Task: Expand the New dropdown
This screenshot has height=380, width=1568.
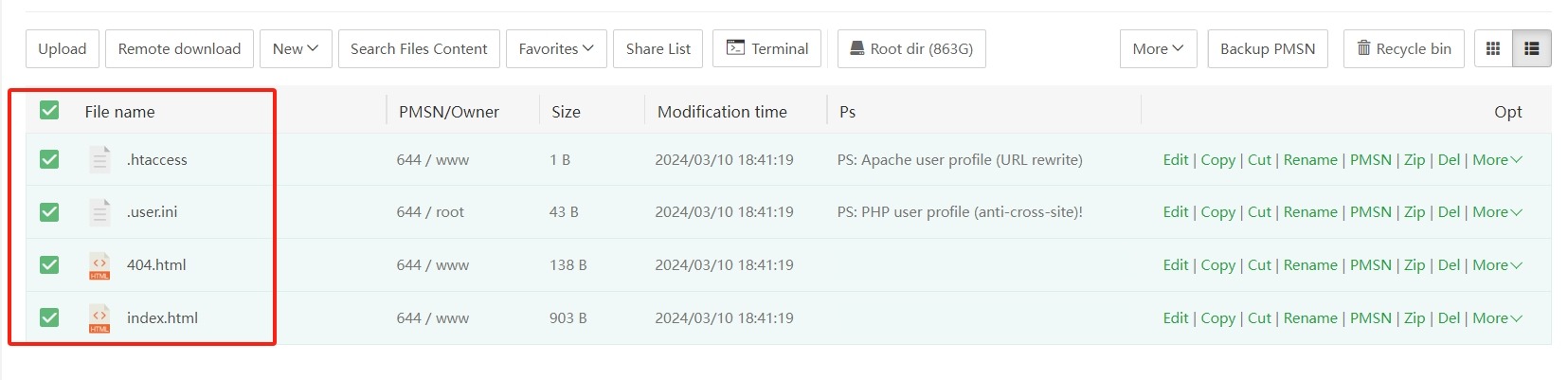Action: click(x=296, y=48)
